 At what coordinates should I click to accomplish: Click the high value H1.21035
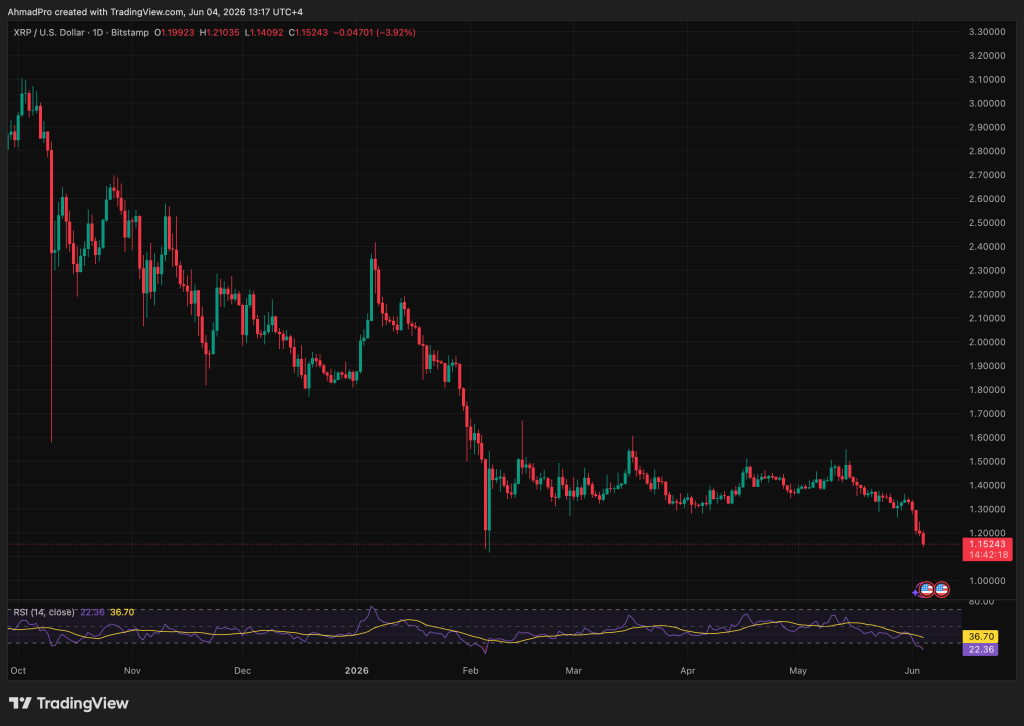(x=219, y=33)
